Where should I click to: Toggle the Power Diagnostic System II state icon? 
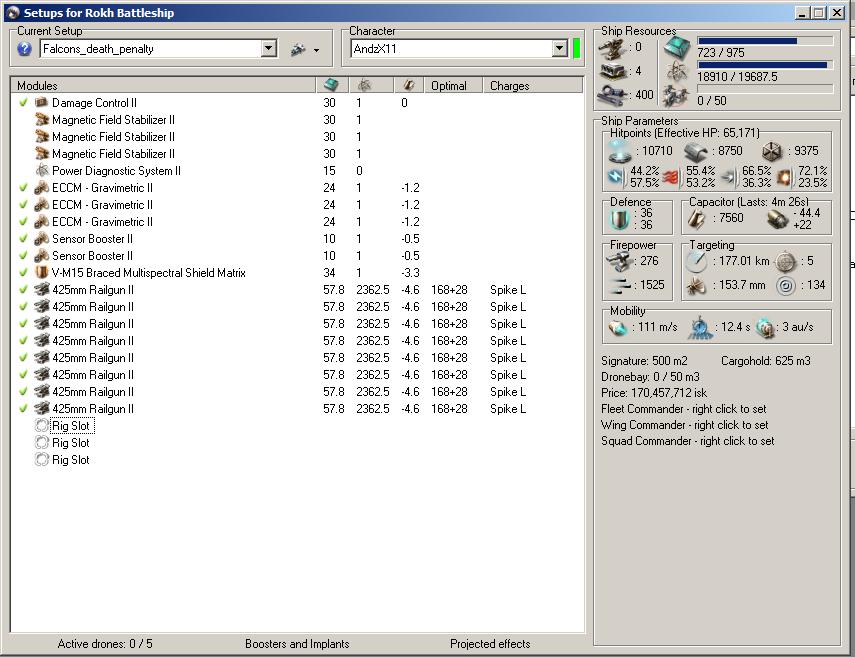tap(42, 171)
